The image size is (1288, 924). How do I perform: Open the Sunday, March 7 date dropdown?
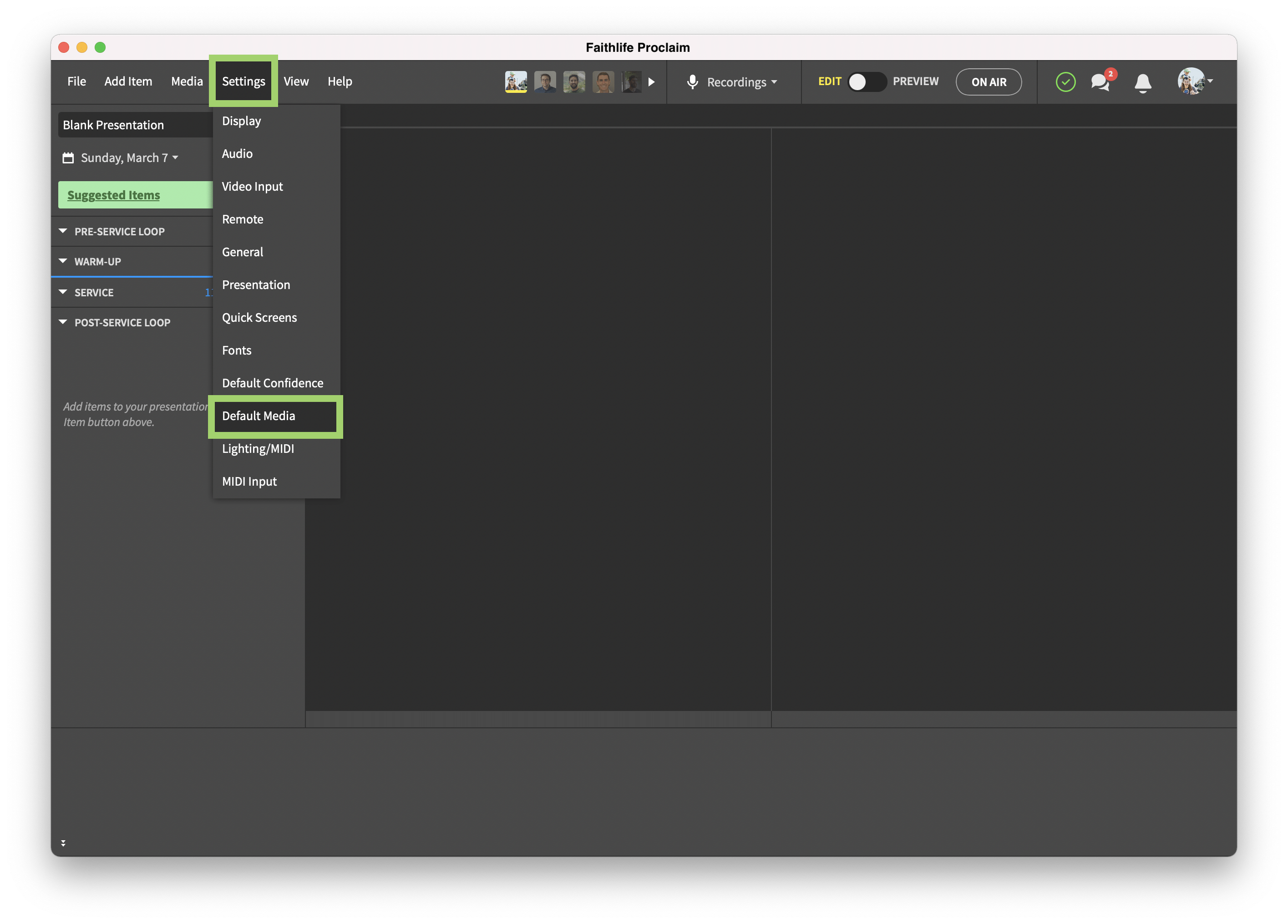coord(129,158)
